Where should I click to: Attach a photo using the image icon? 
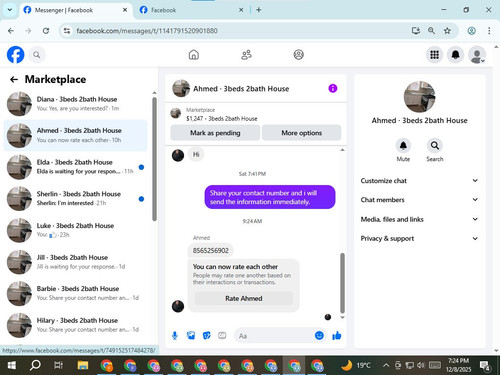pos(191,335)
